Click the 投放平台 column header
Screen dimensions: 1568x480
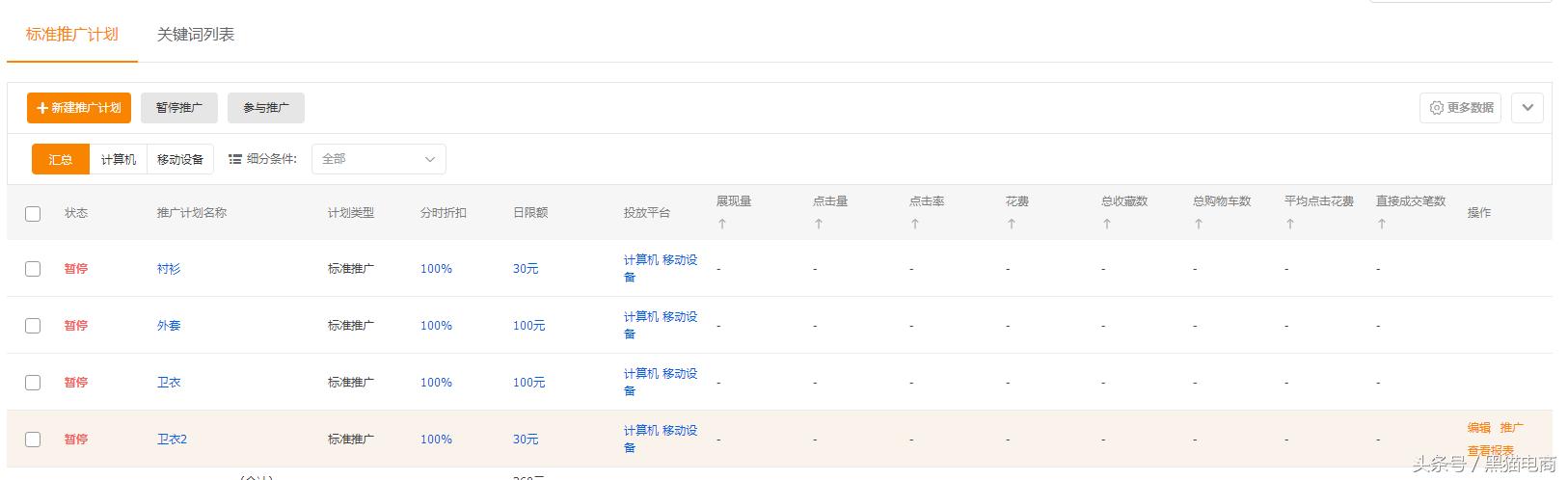[x=647, y=213]
